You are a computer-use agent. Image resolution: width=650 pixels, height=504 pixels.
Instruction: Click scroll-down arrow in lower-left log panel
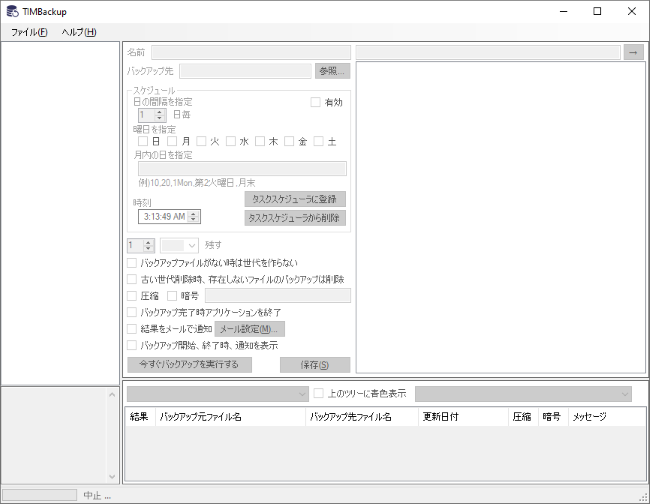point(112,476)
